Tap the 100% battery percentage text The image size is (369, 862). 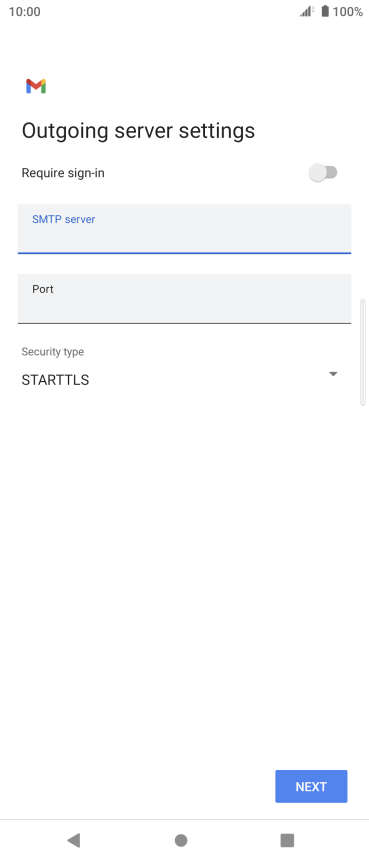pyautogui.click(x=348, y=12)
